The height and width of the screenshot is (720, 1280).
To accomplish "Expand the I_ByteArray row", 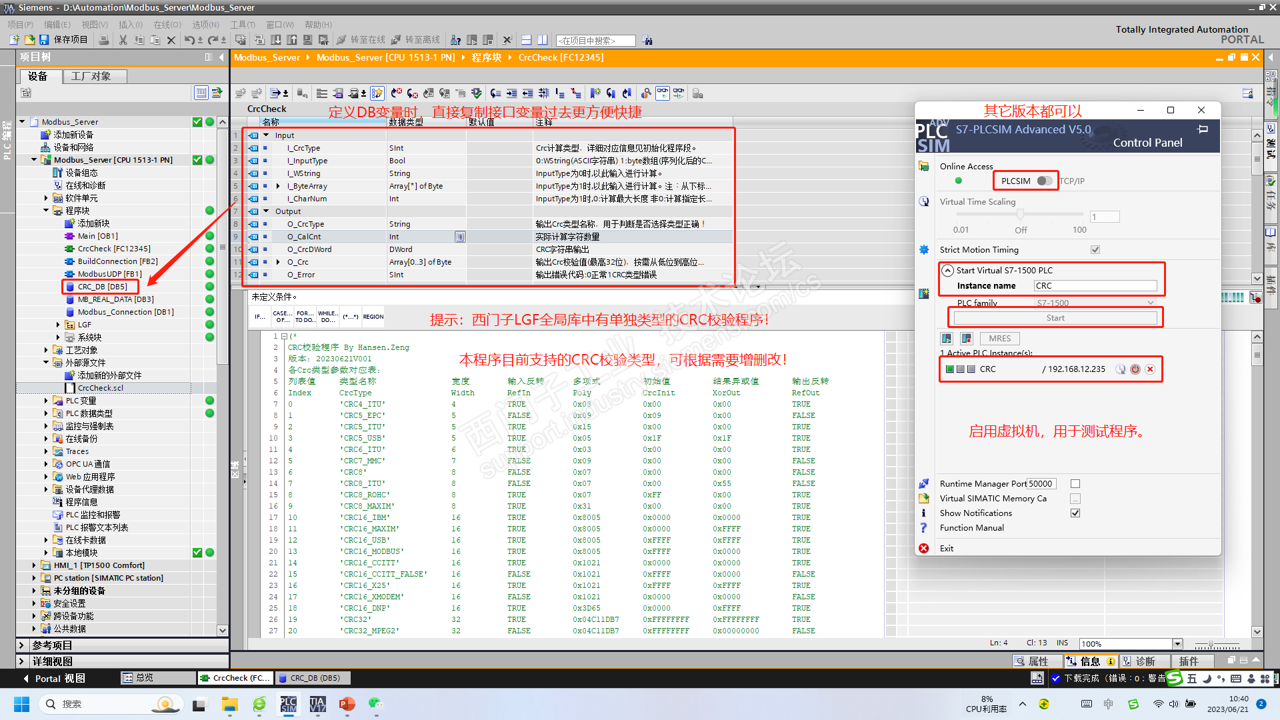I will 278,186.
